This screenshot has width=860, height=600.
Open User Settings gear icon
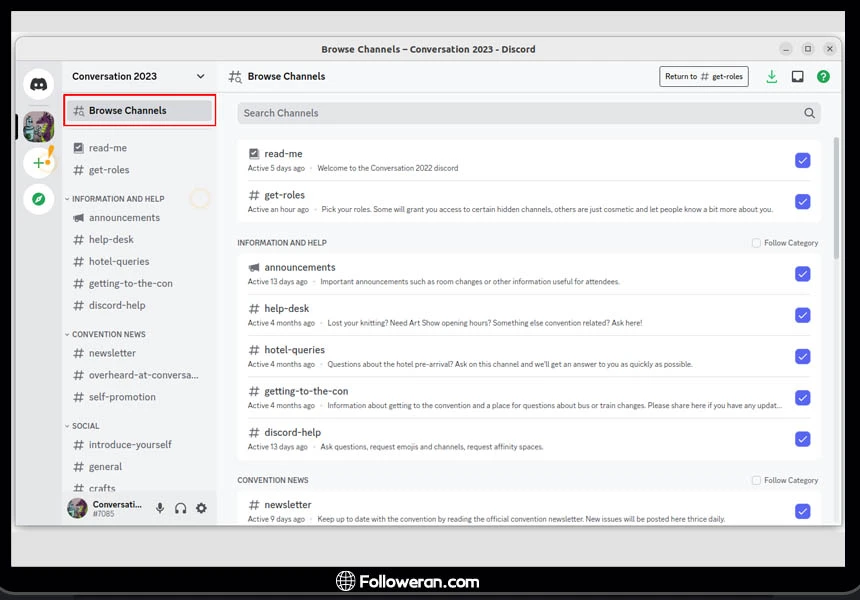pos(201,508)
